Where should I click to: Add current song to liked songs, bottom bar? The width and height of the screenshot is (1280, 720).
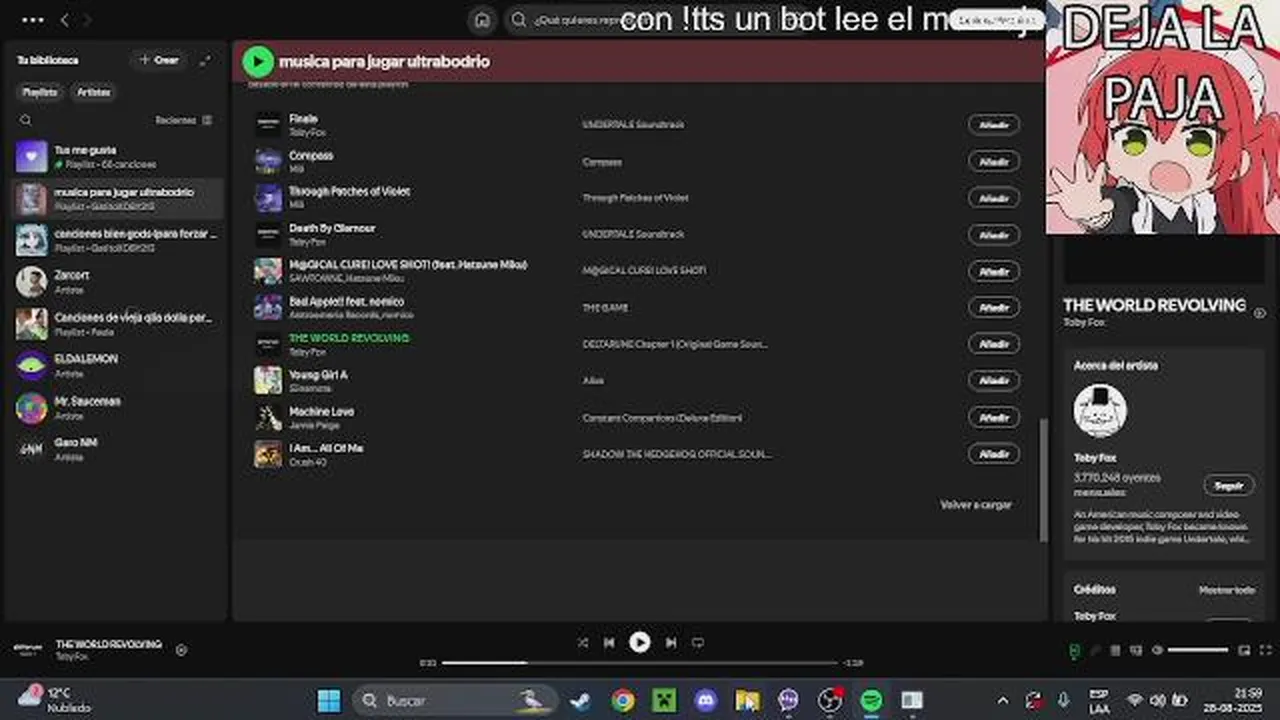pyautogui.click(x=181, y=650)
